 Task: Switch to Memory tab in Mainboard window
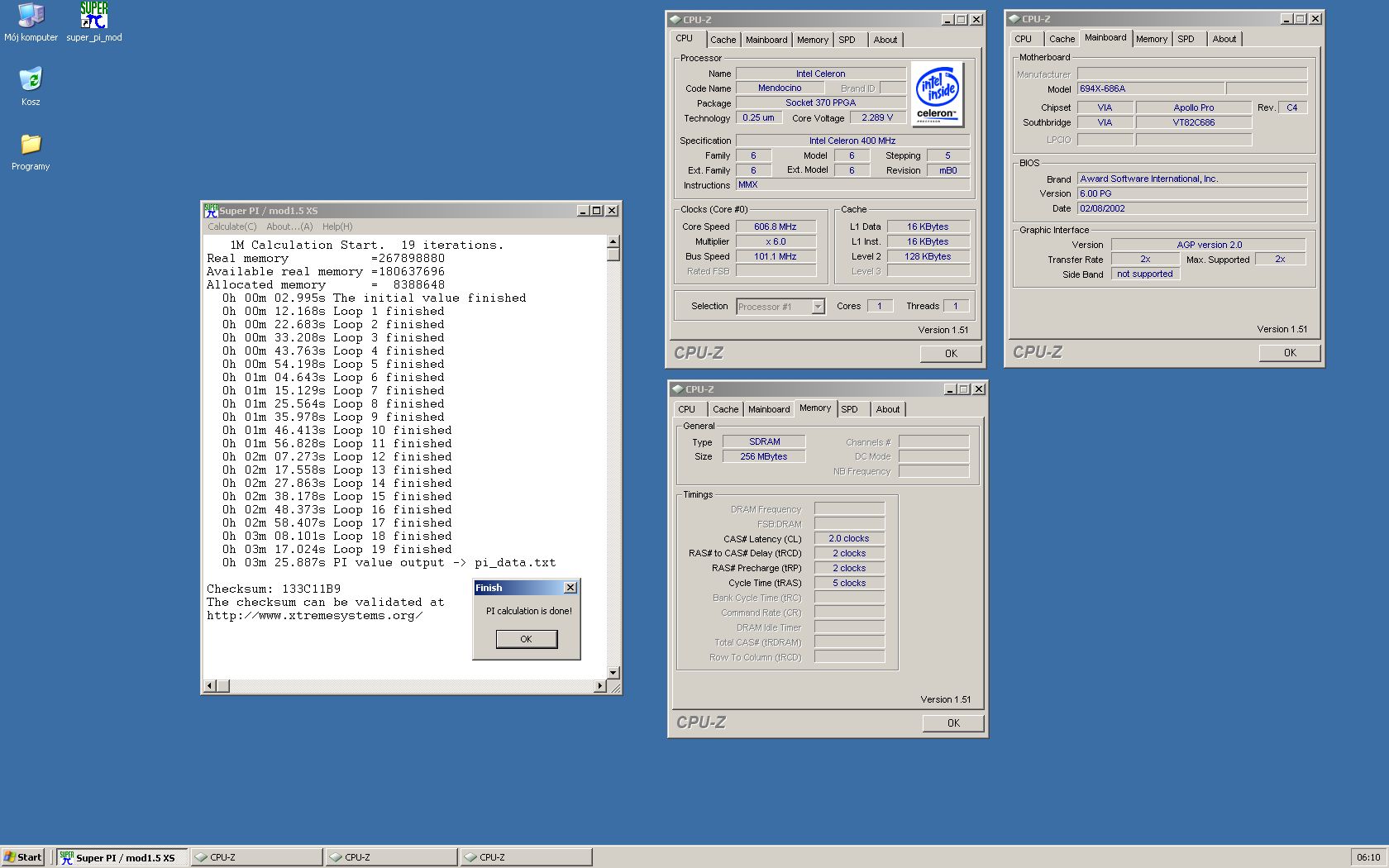pyautogui.click(x=1152, y=39)
